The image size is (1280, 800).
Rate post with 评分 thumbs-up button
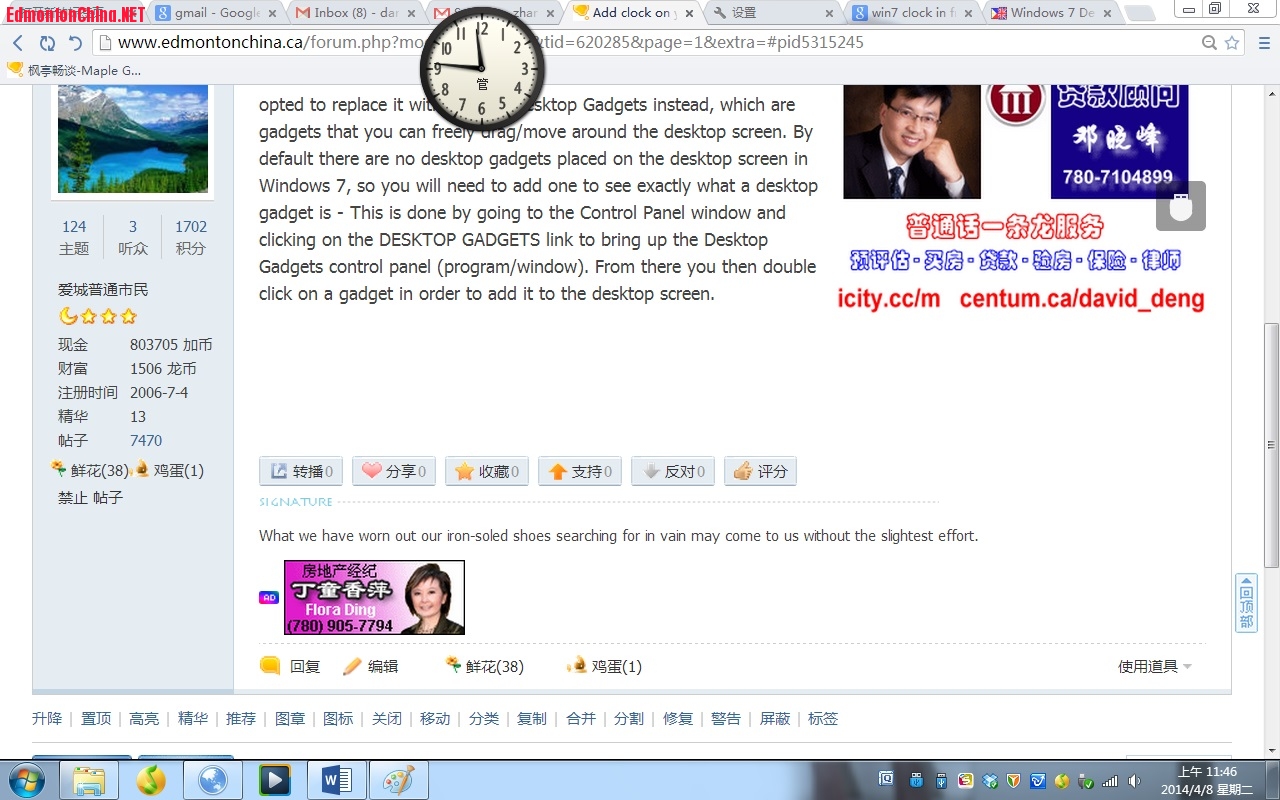pos(760,472)
